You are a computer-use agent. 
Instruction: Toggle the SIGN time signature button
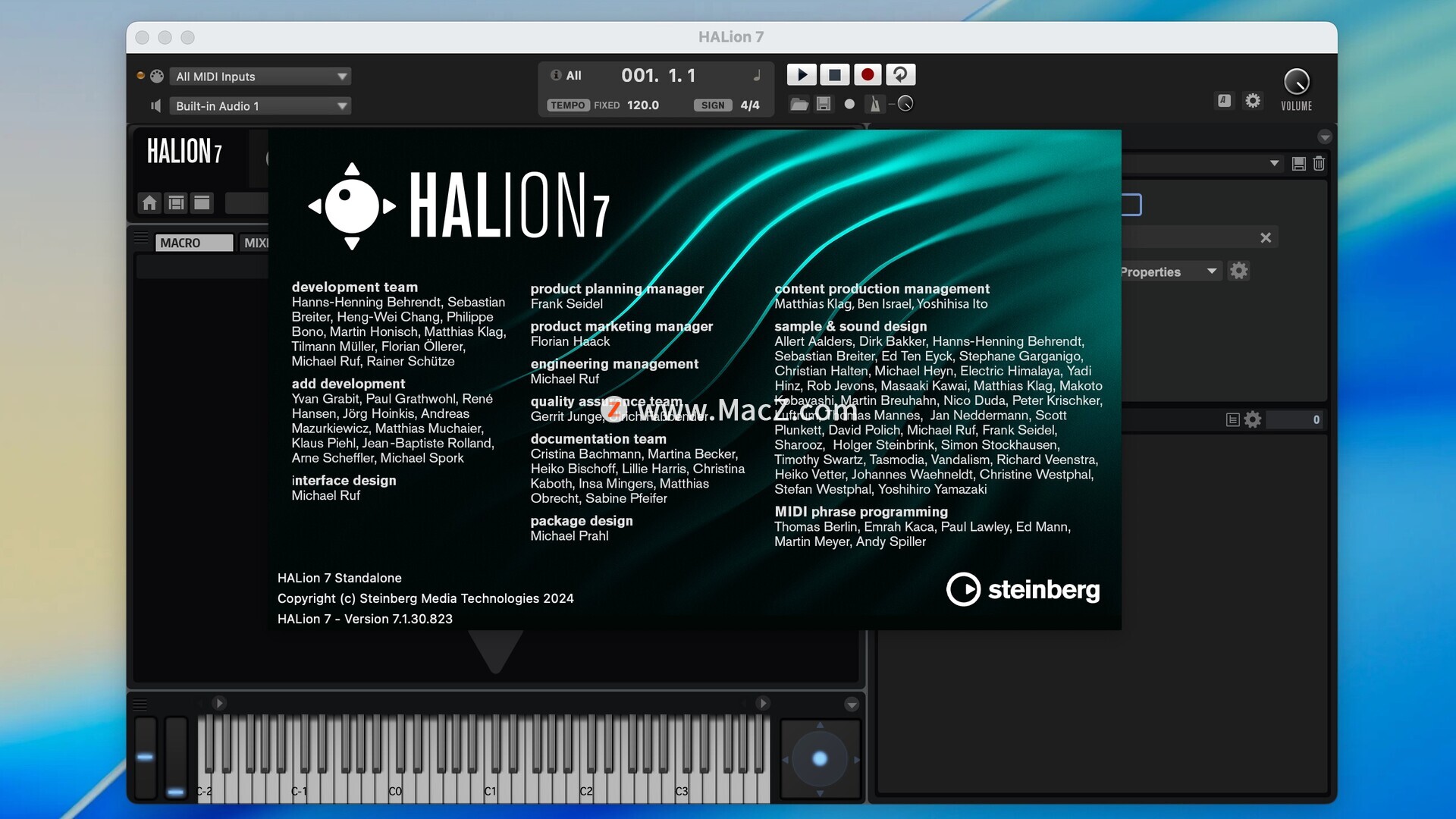click(713, 105)
